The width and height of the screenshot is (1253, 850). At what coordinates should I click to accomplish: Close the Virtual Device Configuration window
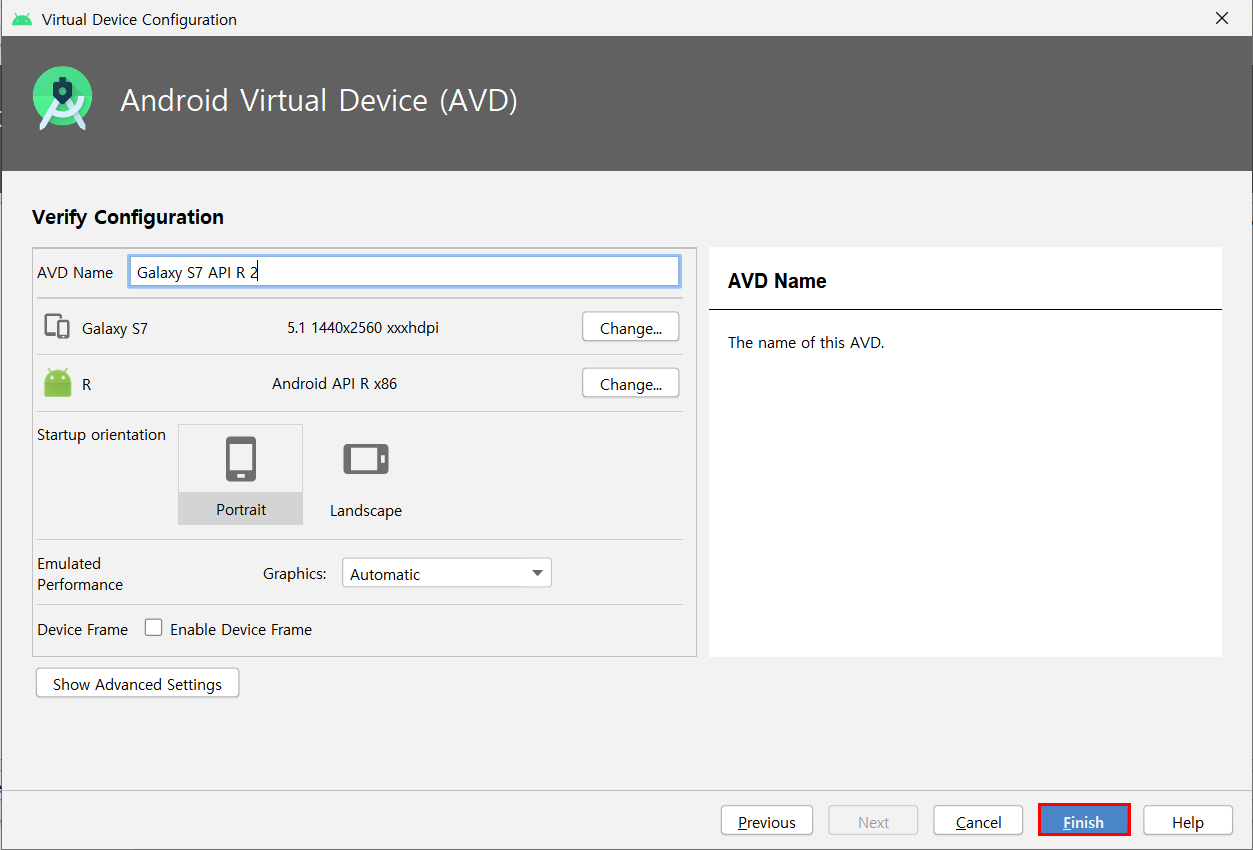(1222, 18)
